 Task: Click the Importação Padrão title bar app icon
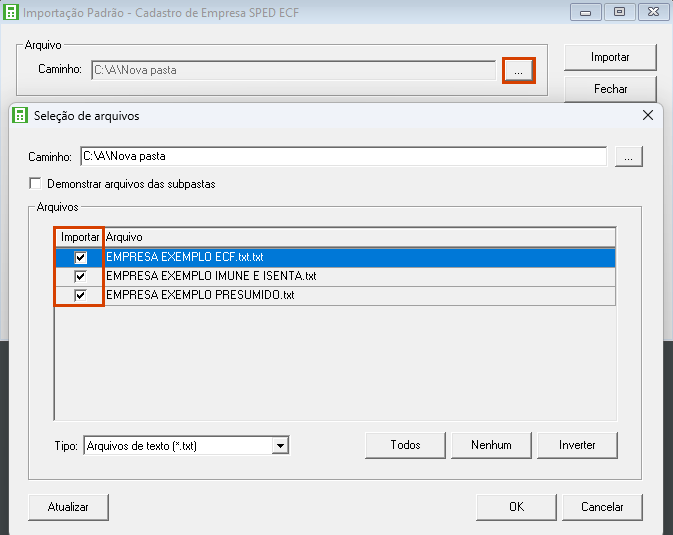[x=10, y=12]
